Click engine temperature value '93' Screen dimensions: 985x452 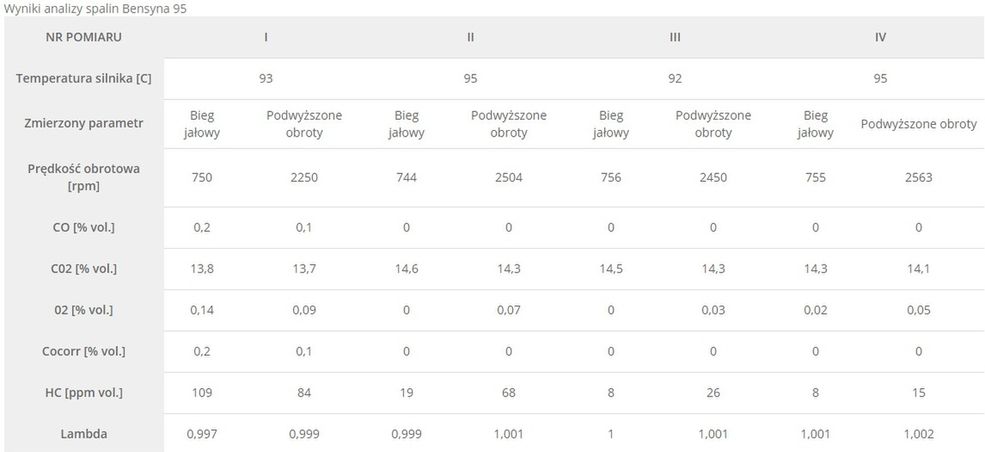(266, 78)
